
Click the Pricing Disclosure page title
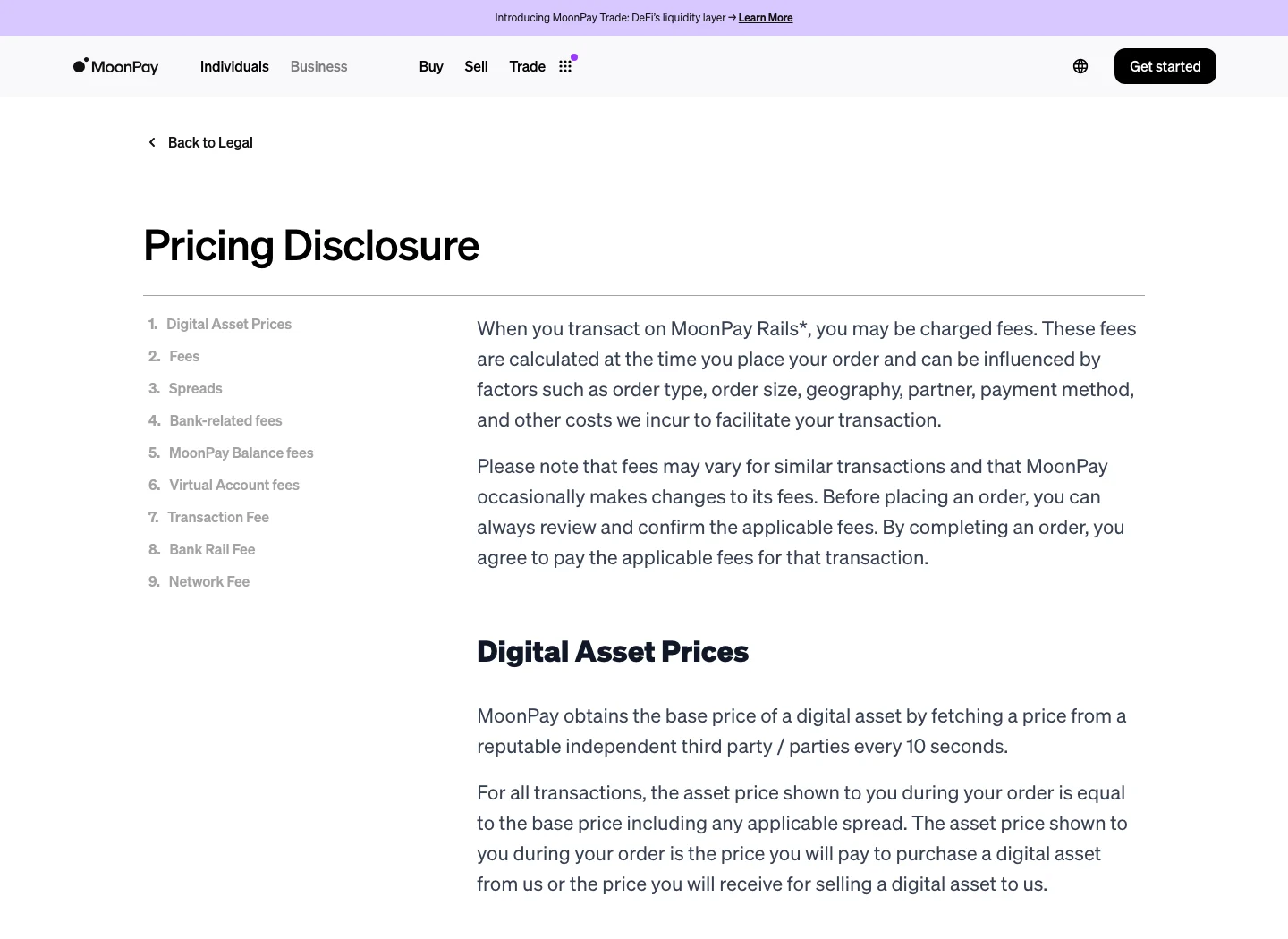(311, 246)
